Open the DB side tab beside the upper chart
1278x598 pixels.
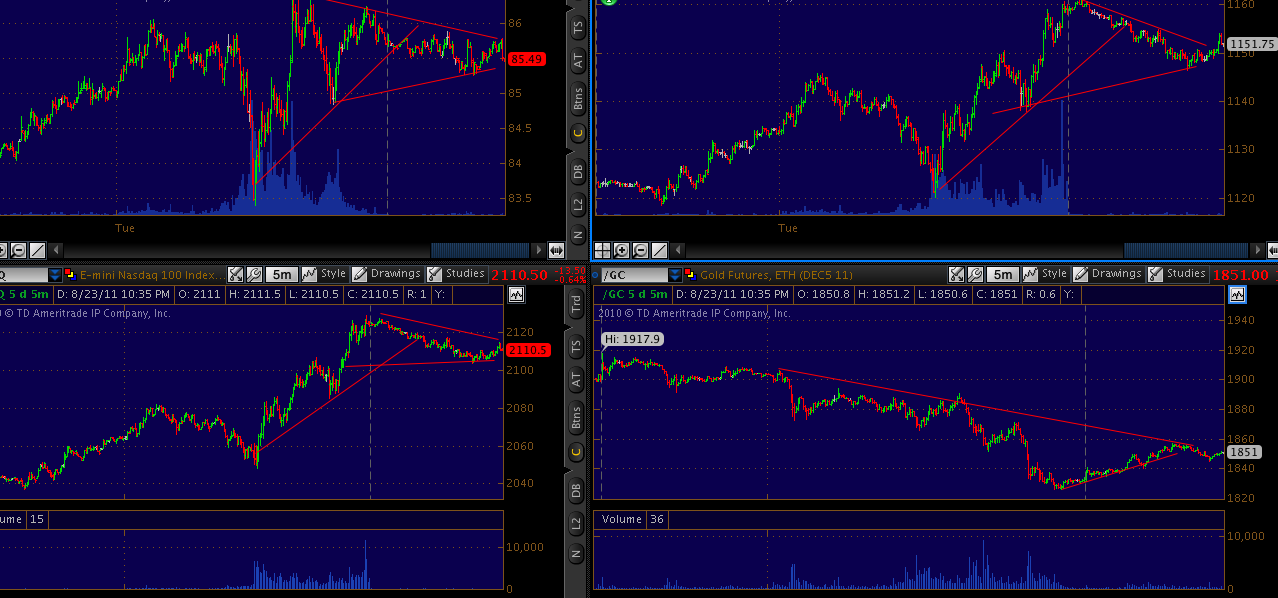577,171
